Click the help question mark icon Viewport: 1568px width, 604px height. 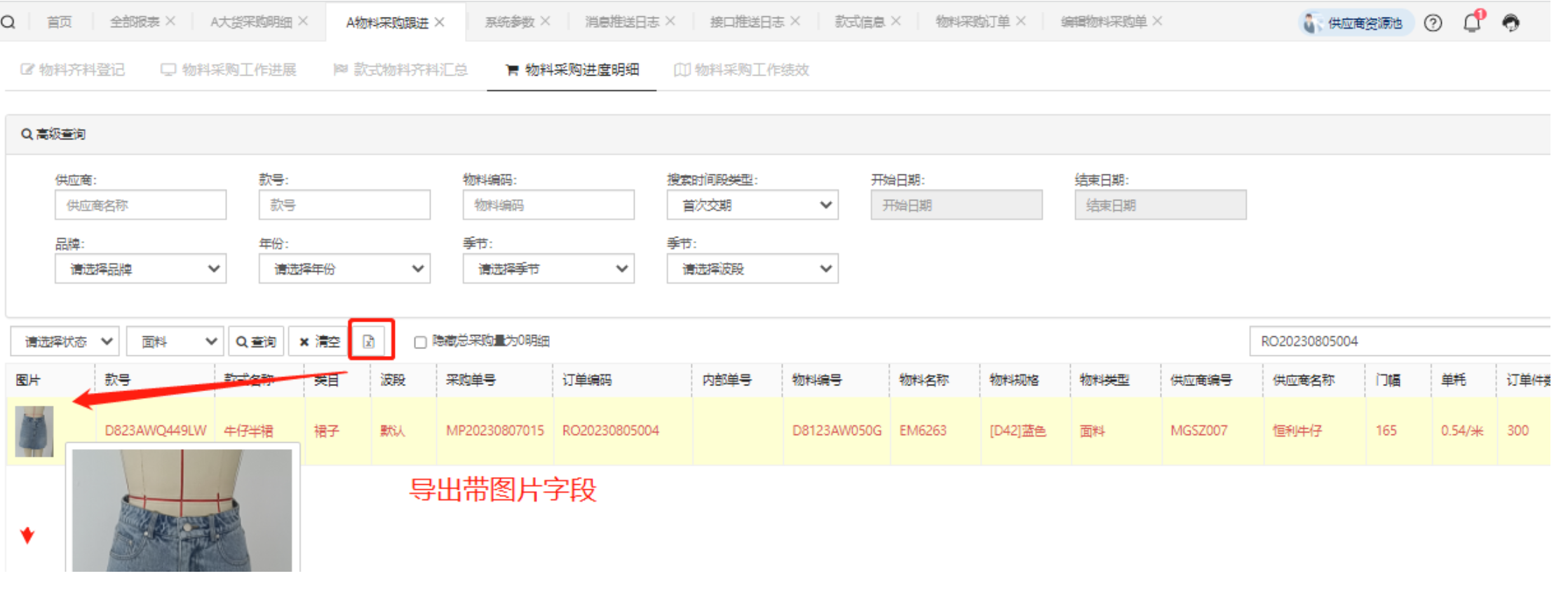1433,23
